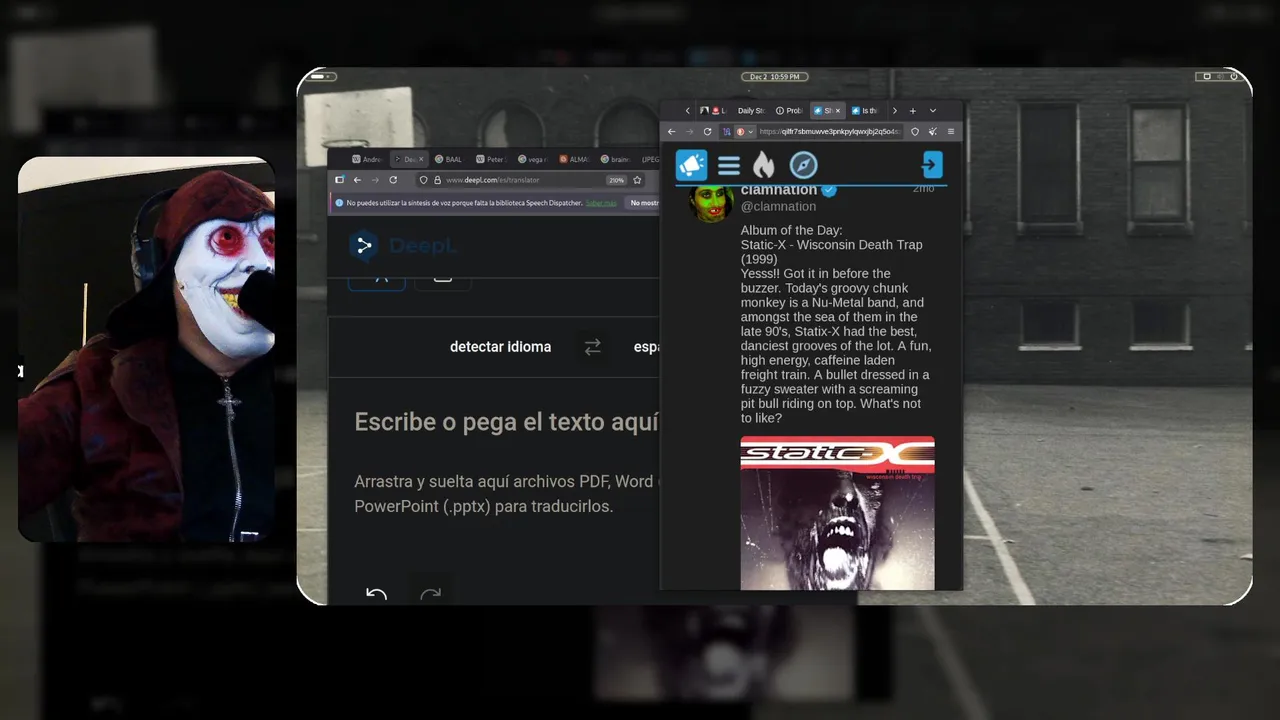Click the URL field in the right browser

coord(830,131)
